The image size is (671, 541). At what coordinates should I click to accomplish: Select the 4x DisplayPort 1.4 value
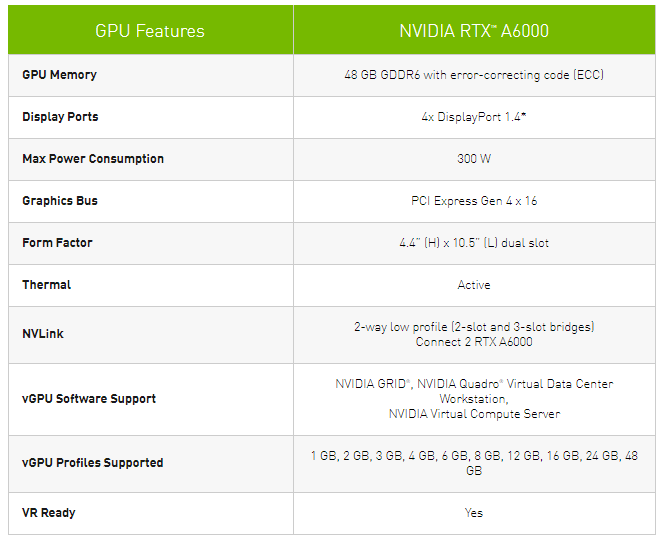tap(473, 117)
